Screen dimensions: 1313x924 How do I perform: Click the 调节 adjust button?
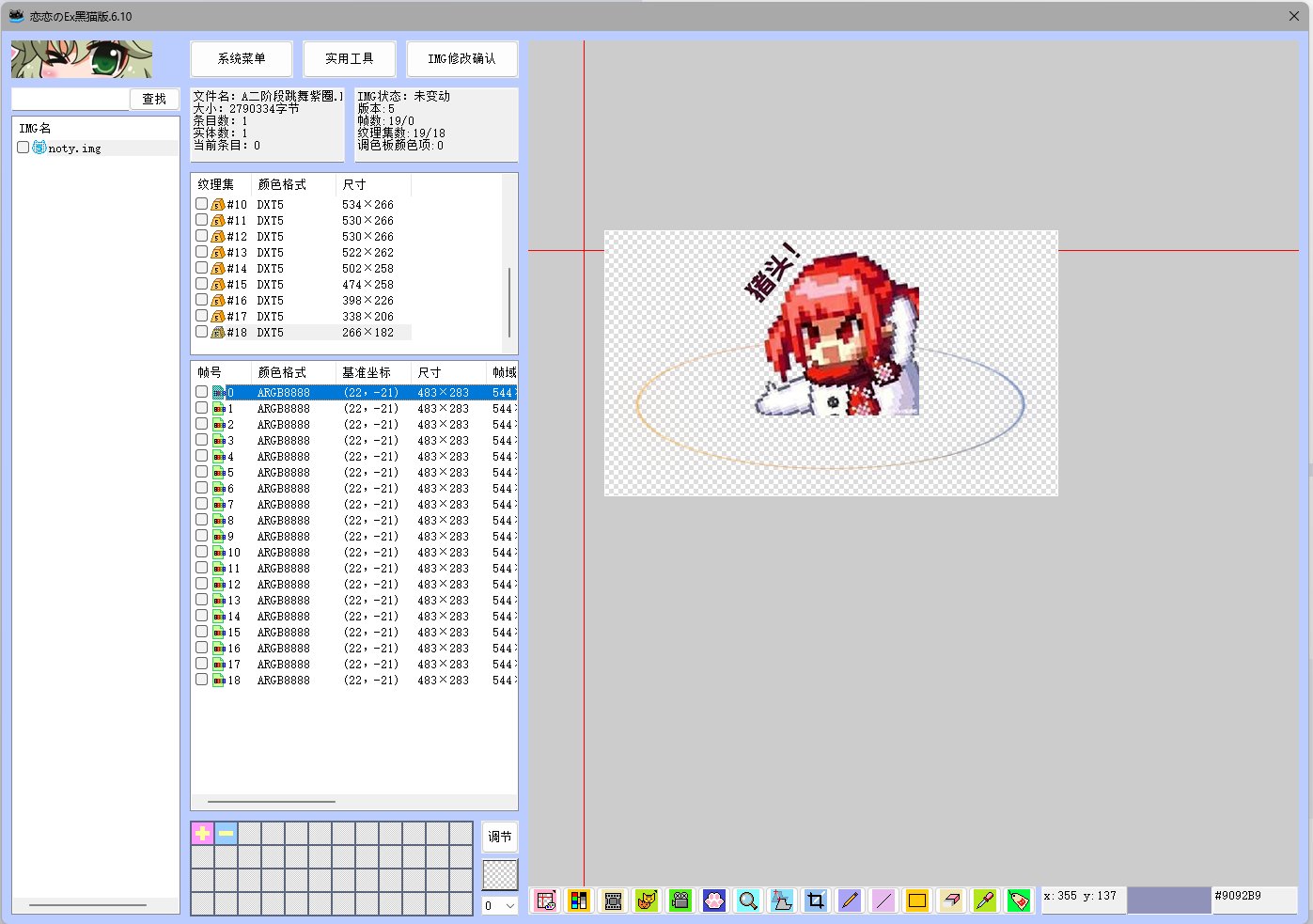point(500,837)
